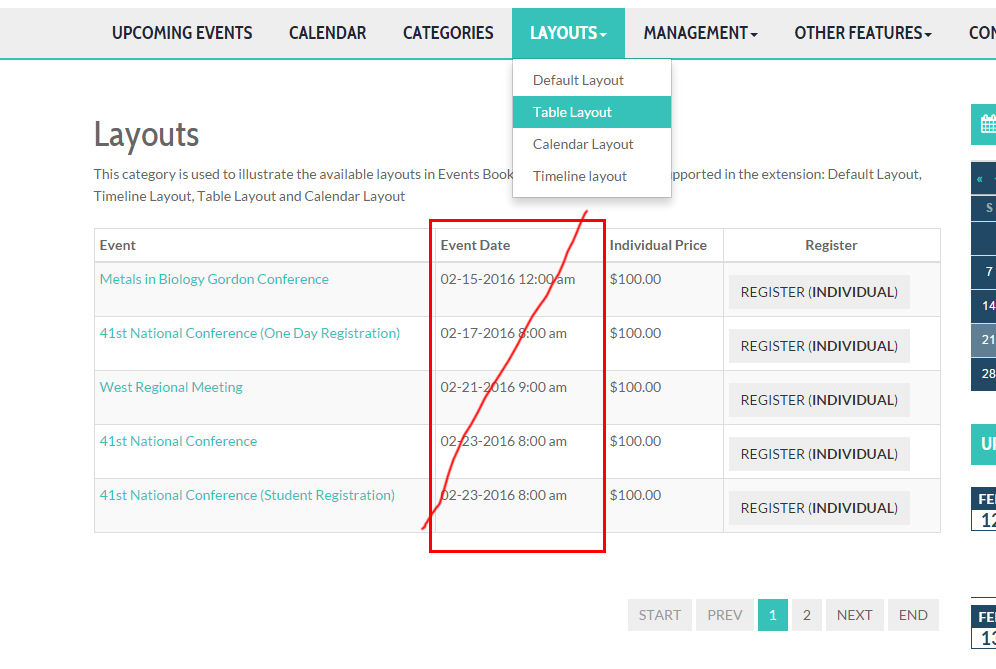996x669 pixels.
Task: Expand the Other Features dropdown
Action: click(x=862, y=33)
